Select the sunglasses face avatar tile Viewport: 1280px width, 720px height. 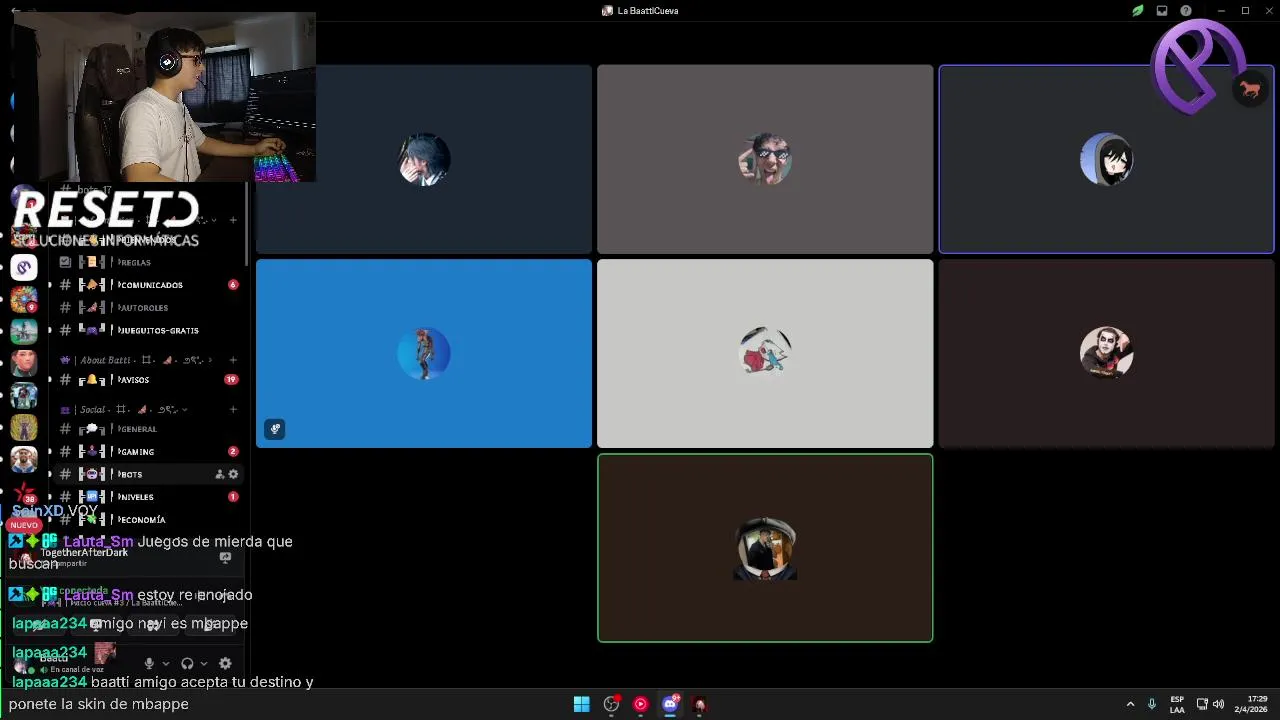click(765, 159)
